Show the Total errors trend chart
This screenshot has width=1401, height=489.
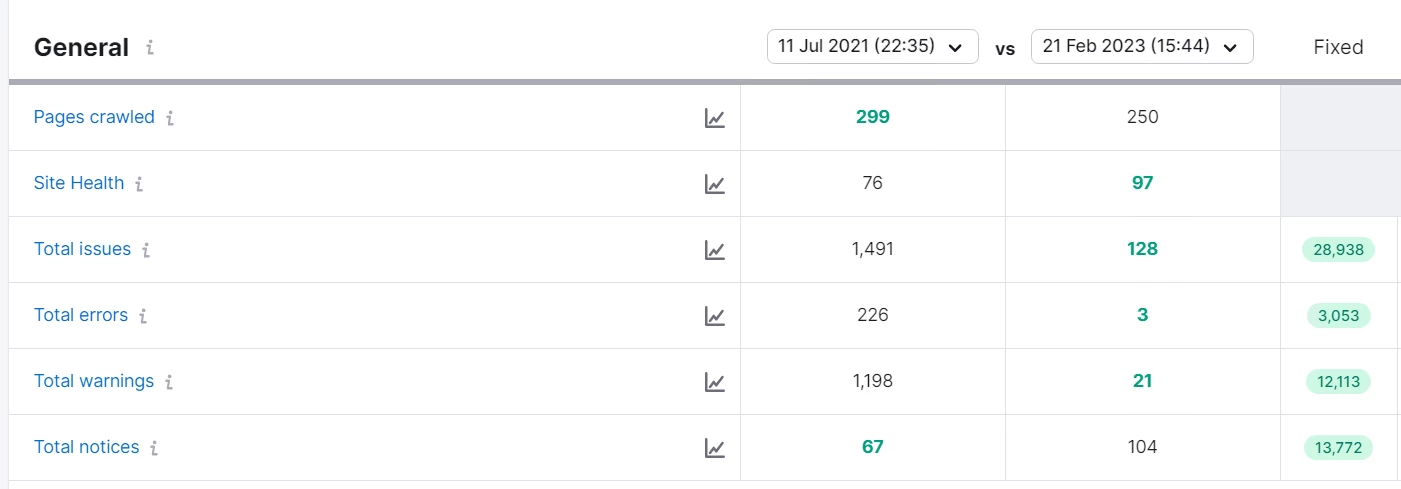point(714,316)
